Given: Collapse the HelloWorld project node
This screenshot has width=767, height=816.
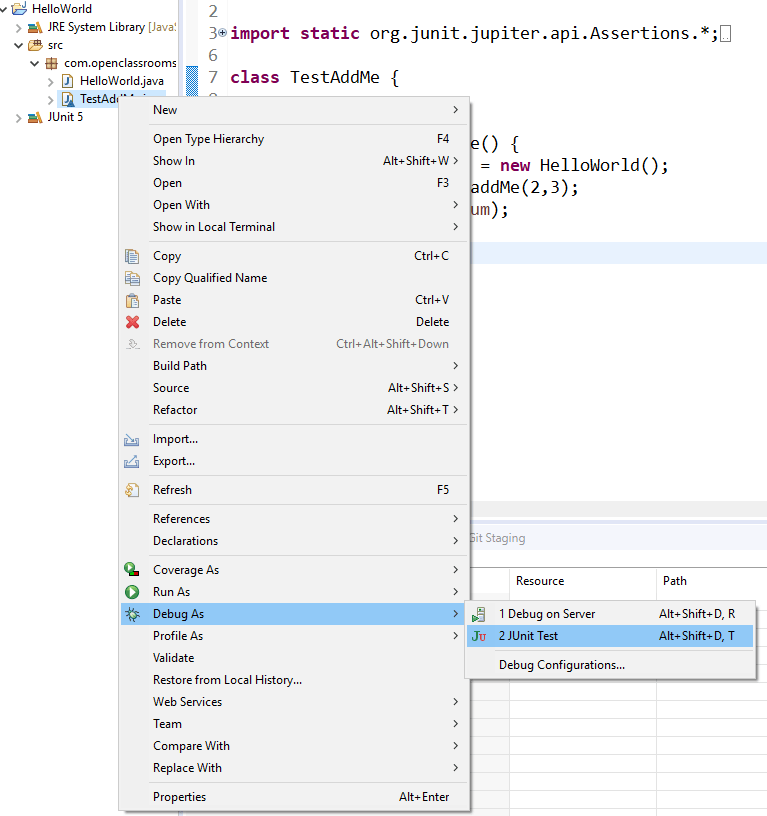Looking at the screenshot, I should pyautogui.click(x=3, y=9).
